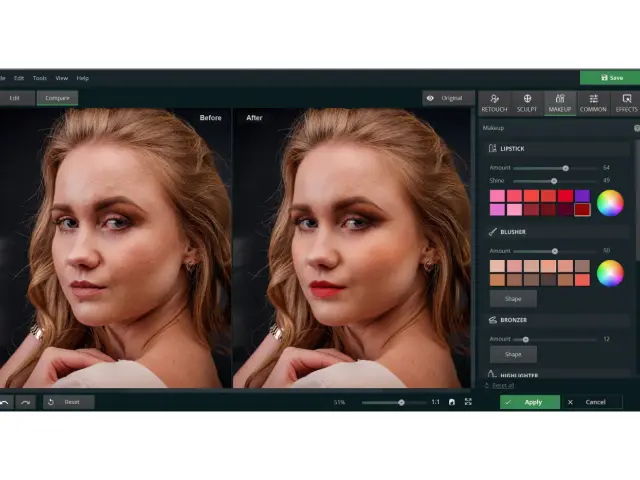Click the After photo preview
This screenshot has width=640, height=480.
click(351, 248)
